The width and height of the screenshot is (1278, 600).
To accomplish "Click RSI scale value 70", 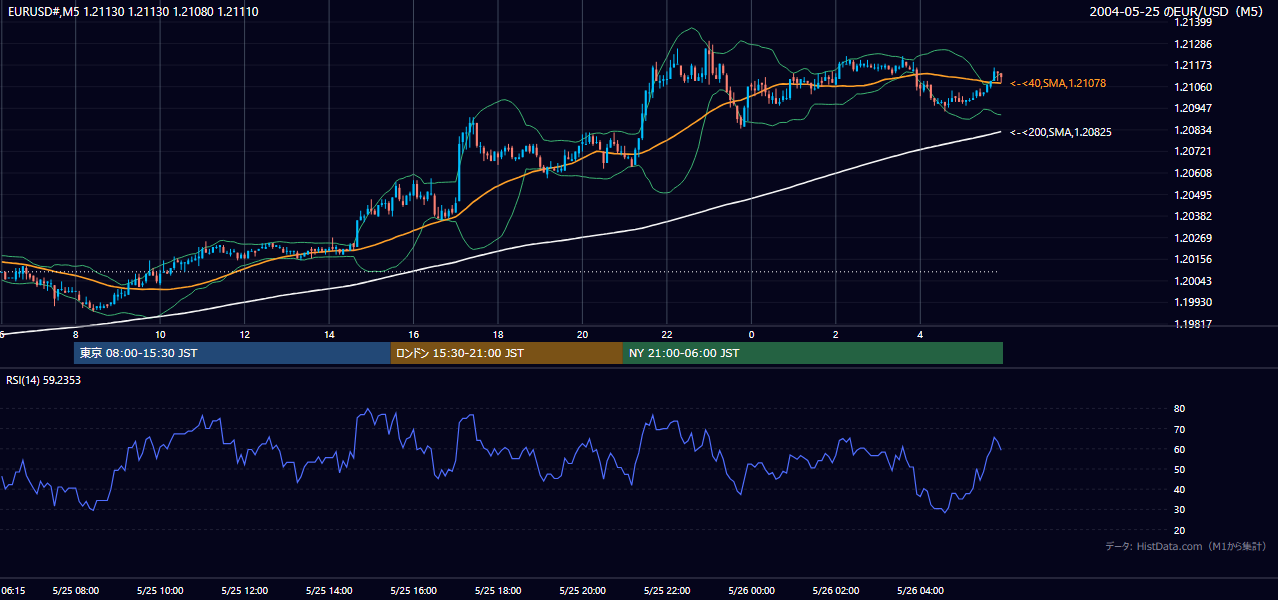I will [x=1179, y=429].
